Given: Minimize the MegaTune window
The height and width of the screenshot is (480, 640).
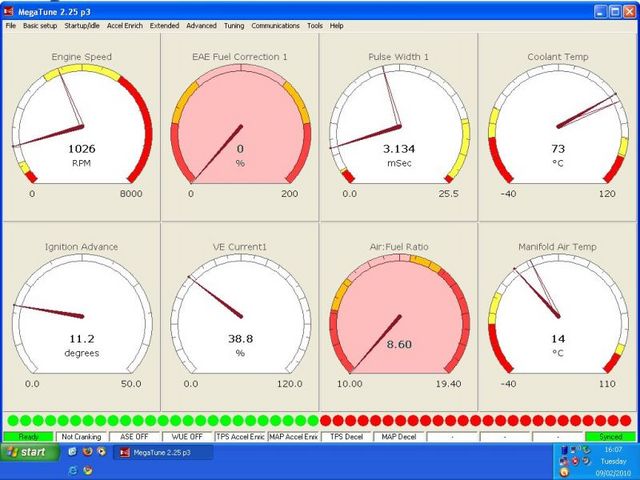Looking at the screenshot, I should click(x=596, y=11).
